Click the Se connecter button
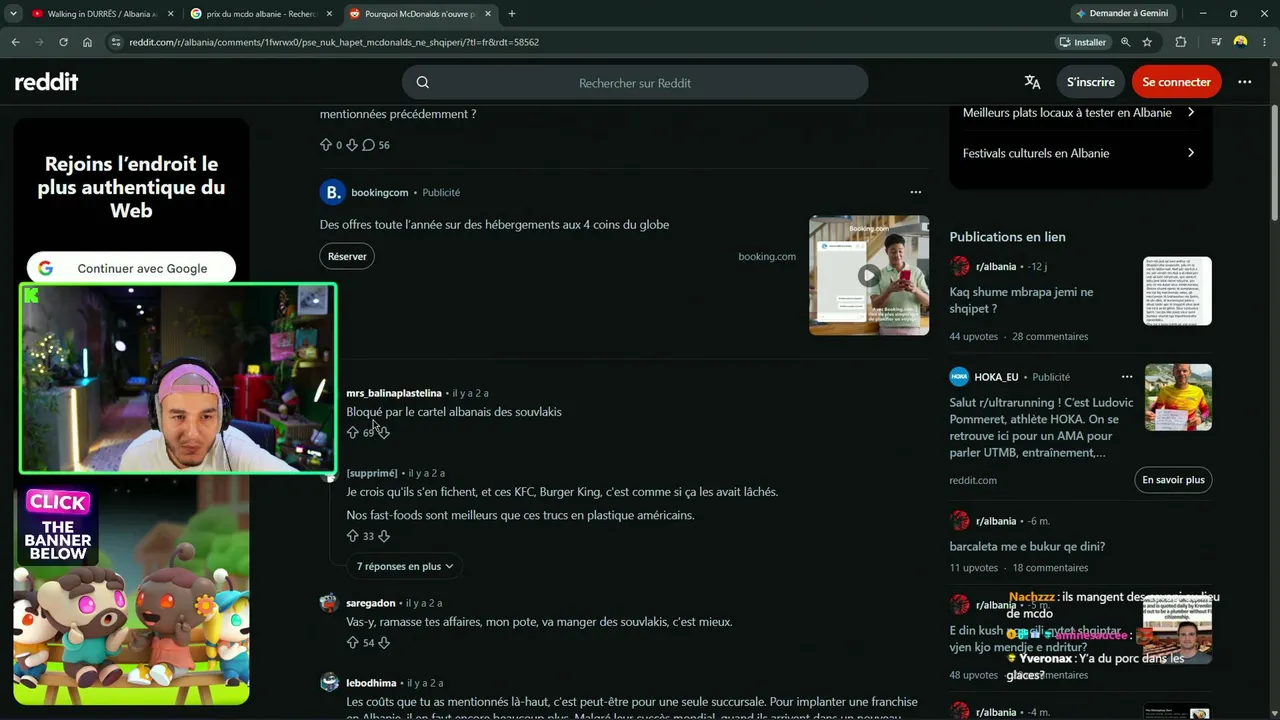This screenshot has width=1280, height=720. click(1176, 82)
